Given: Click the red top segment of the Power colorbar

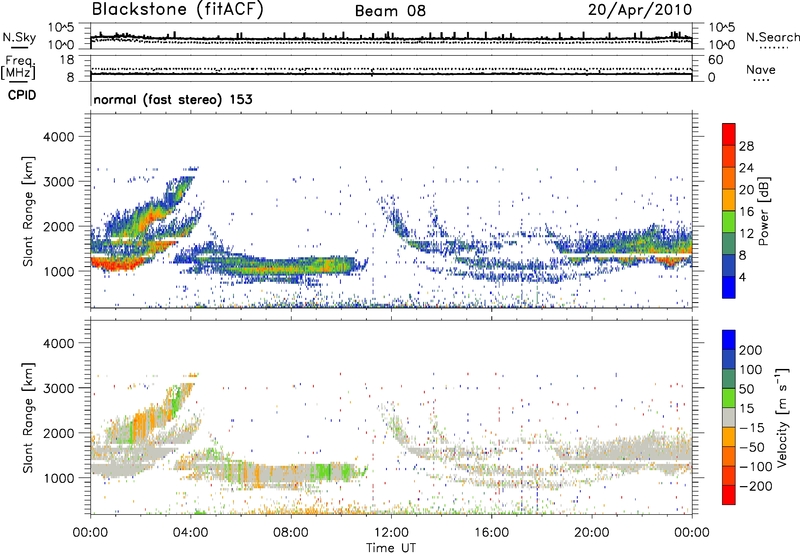Looking at the screenshot, I should 729,135.
